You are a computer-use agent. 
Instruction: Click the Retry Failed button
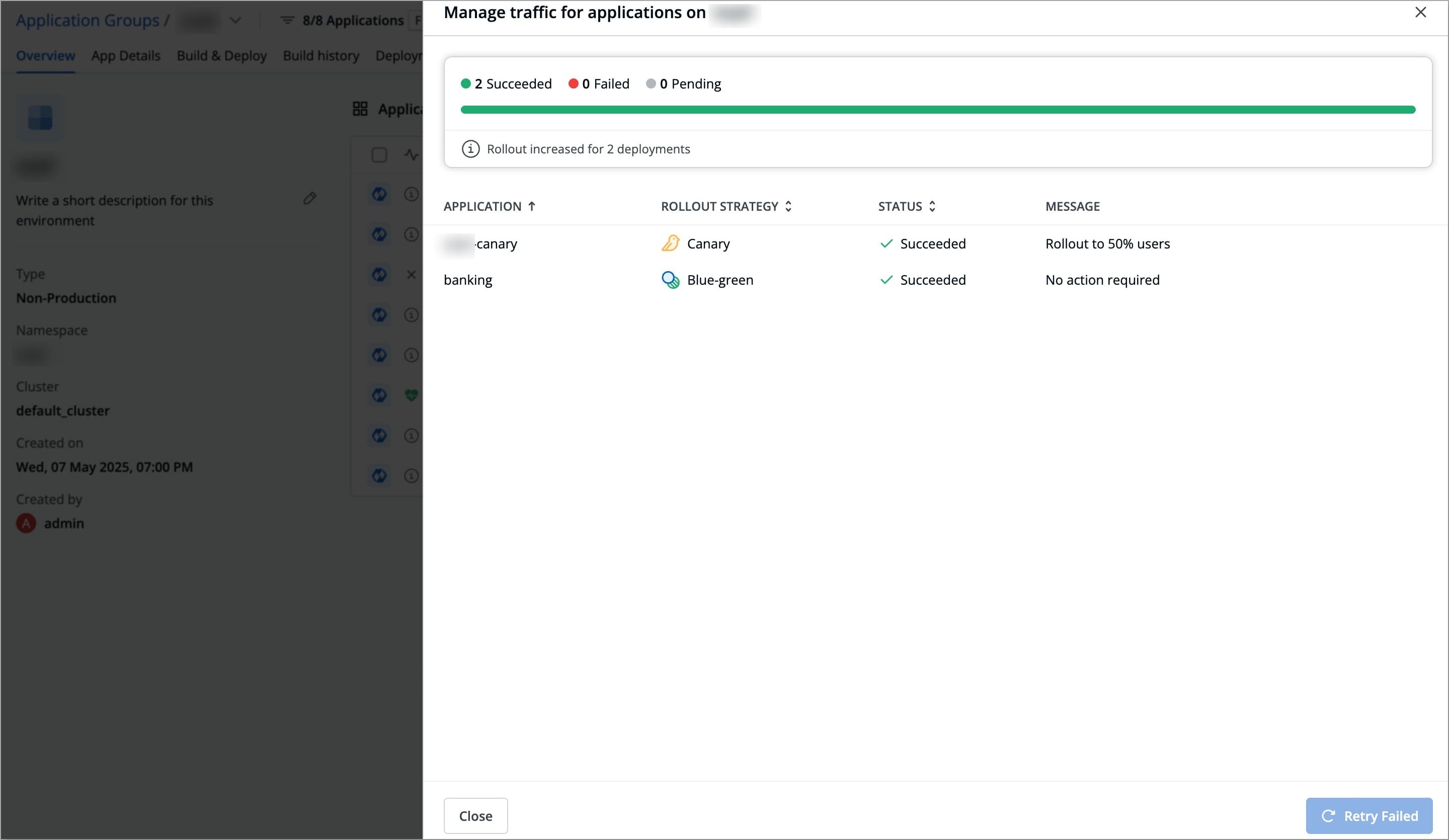[1369, 816]
